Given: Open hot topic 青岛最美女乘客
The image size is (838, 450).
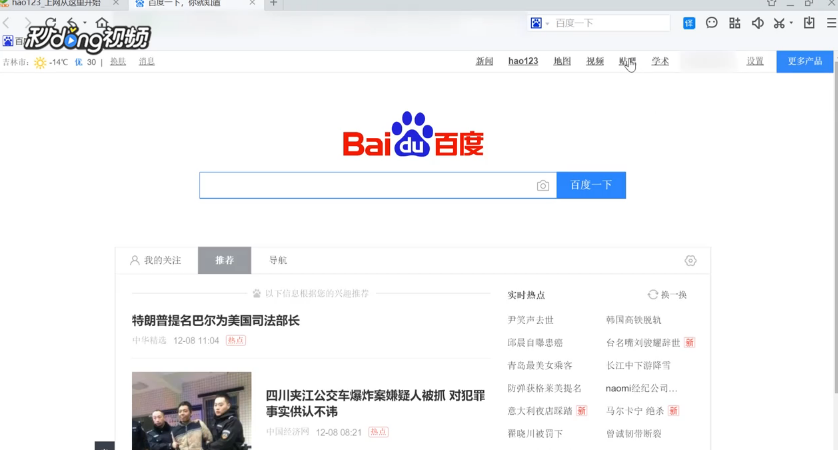Looking at the screenshot, I should click(540, 366).
